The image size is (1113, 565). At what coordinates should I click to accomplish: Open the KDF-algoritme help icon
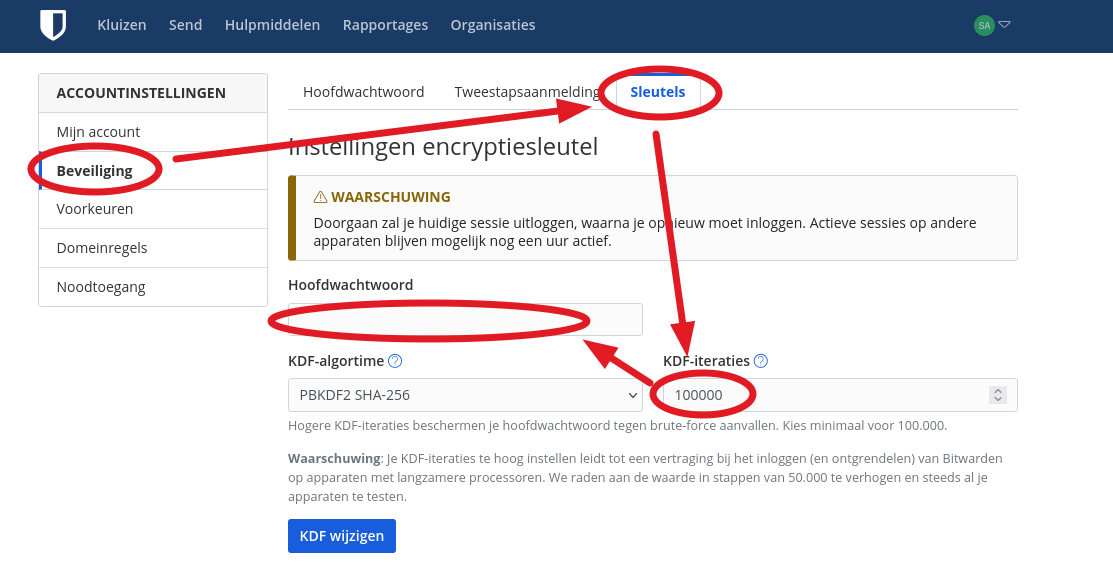[x=395, y=361]
